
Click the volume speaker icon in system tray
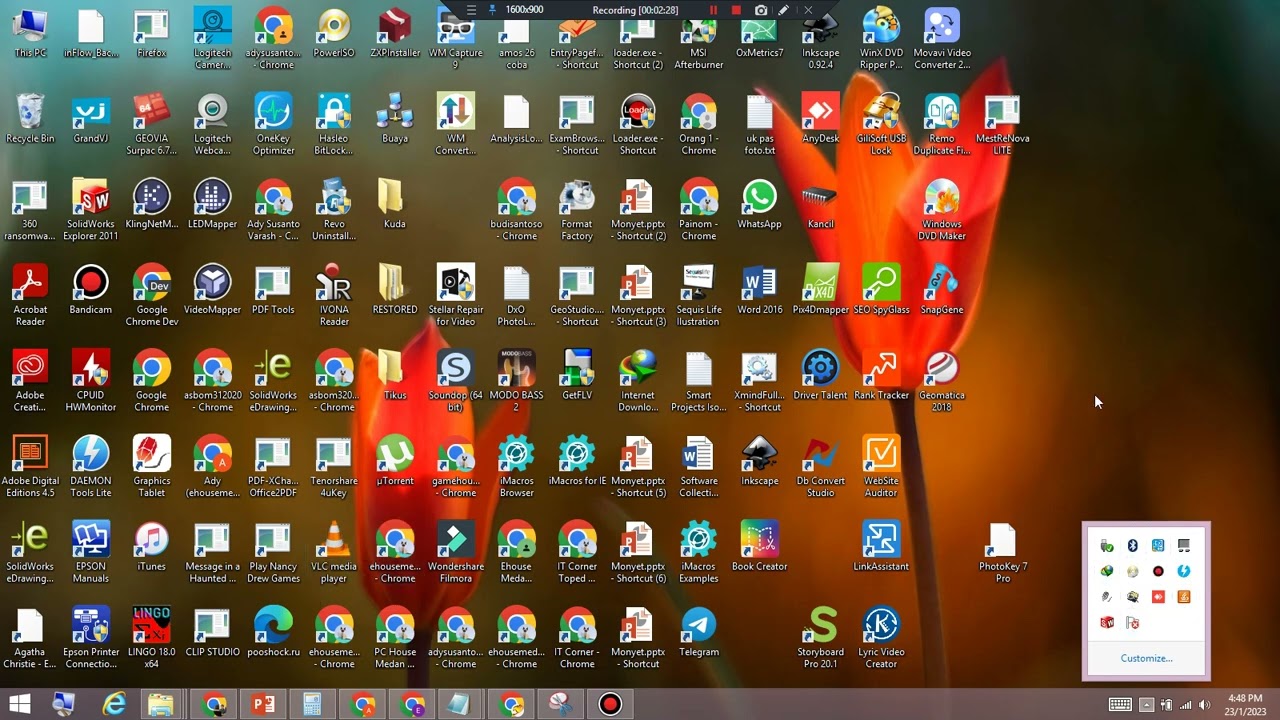coord(1204,705)
